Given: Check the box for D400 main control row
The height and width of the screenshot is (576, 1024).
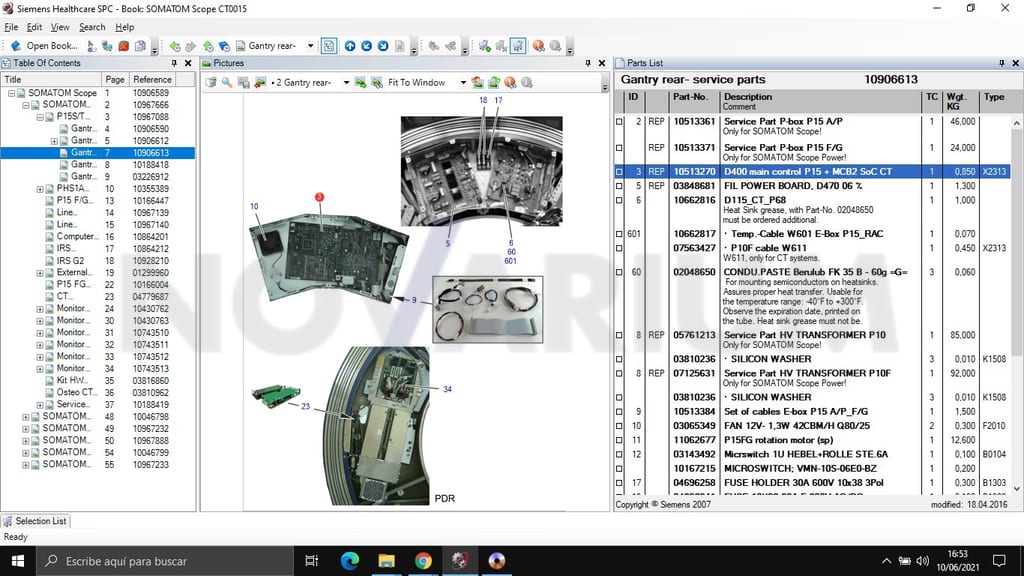Looking at the screenshot, I should tap(619, 172).
